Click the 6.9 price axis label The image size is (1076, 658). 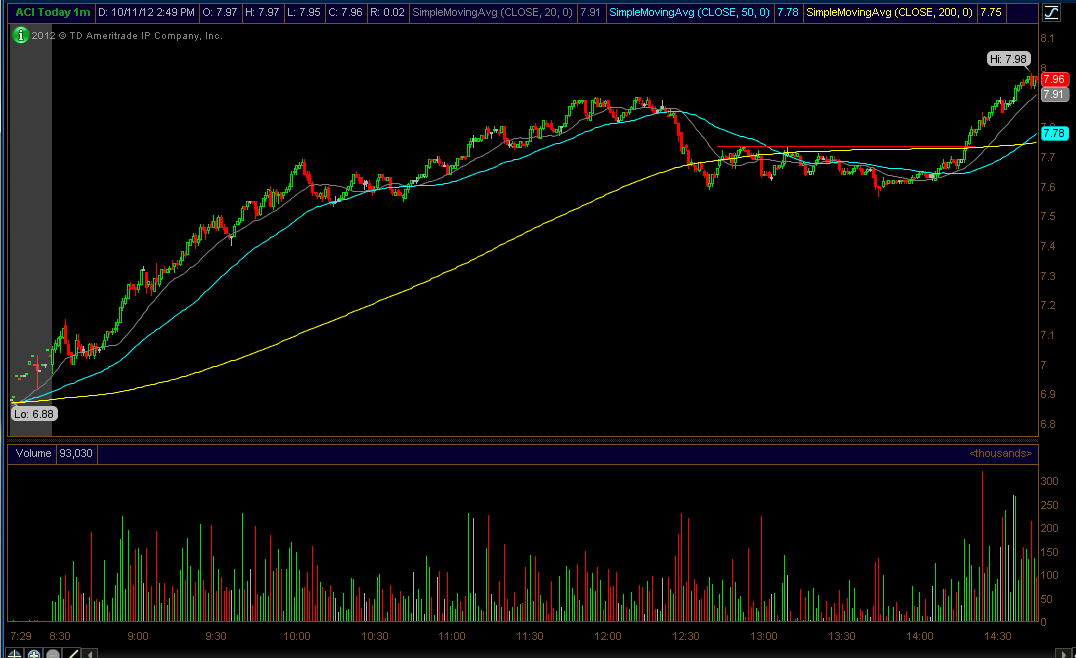tap(1048, 395)
